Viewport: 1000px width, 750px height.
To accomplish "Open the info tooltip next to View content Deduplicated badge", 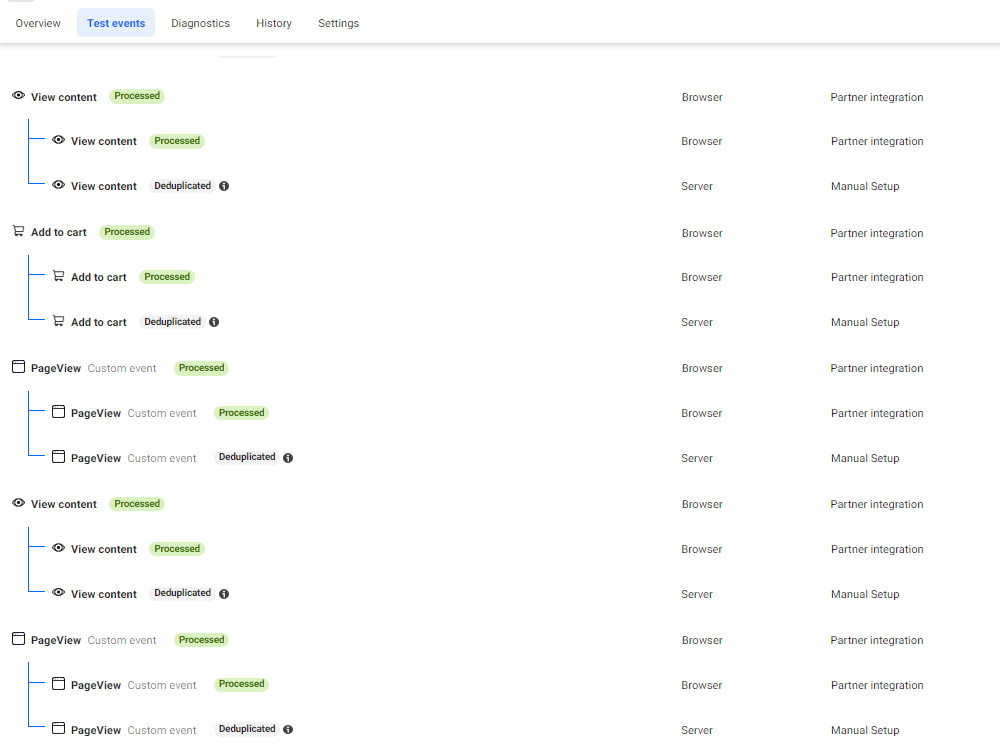I will point(224,186).
